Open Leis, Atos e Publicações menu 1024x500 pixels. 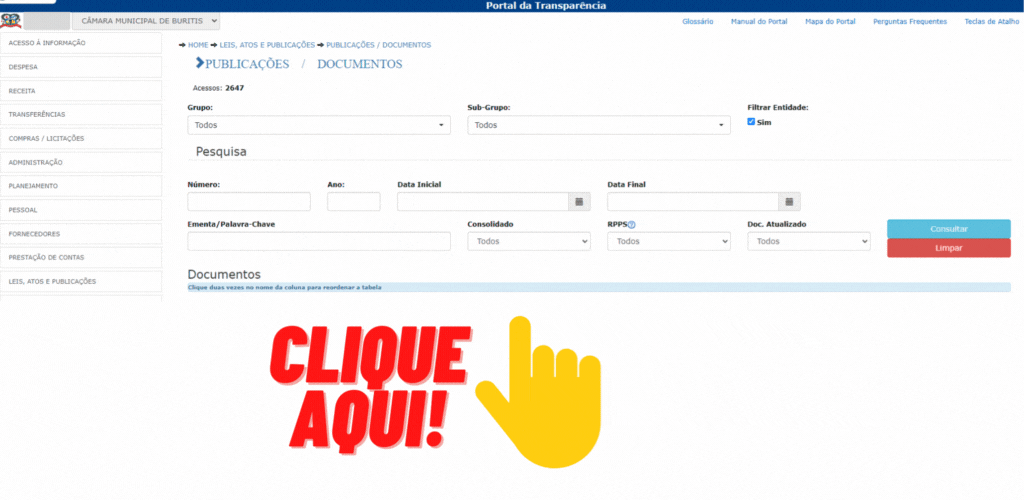coord(80,282)
